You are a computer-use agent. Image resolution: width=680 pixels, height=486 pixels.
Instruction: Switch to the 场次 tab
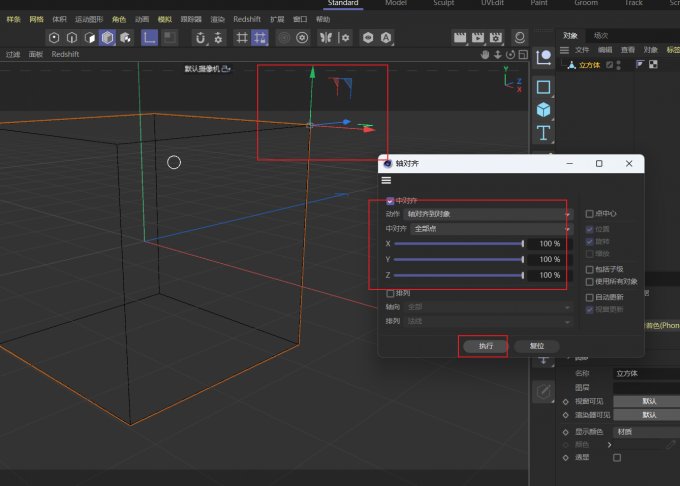click(601, 36)
